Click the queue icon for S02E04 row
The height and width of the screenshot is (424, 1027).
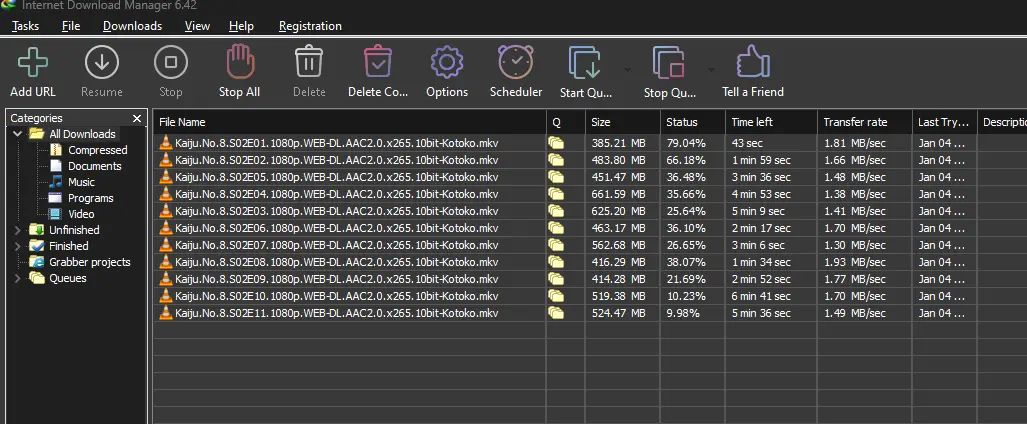(x=556, y=194)
